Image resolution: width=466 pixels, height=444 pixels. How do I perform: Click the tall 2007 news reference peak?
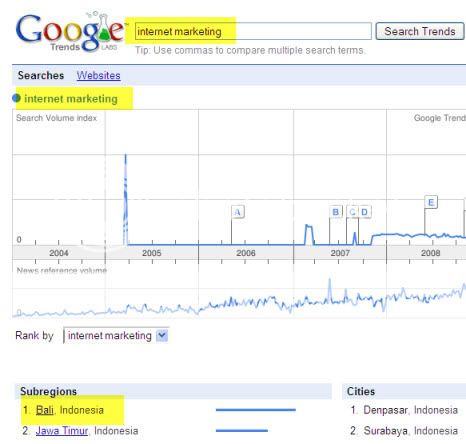point(330,290)
